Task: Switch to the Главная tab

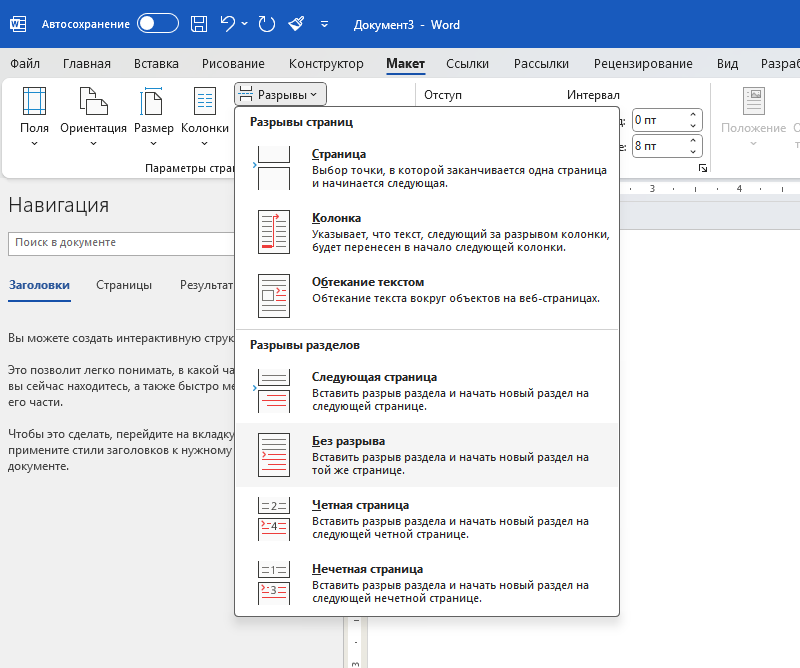Action: point(87,63)
